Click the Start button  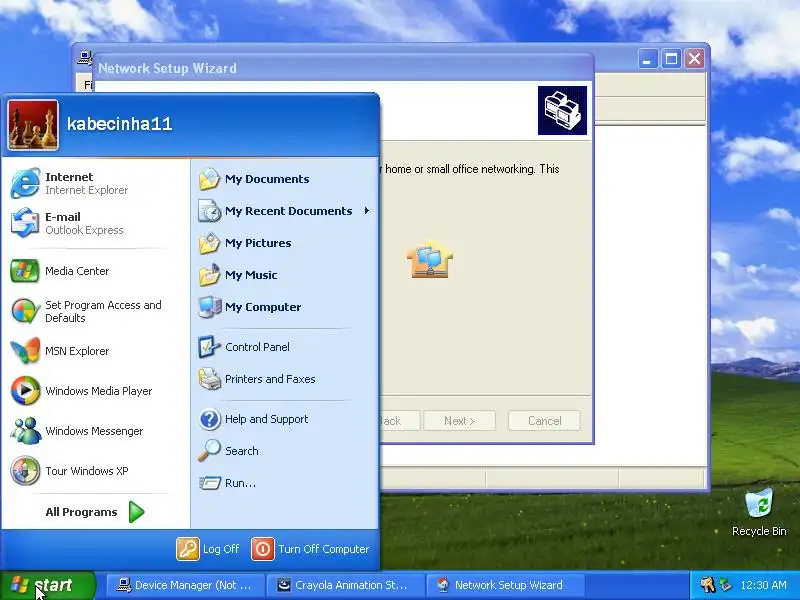[48, 585]
